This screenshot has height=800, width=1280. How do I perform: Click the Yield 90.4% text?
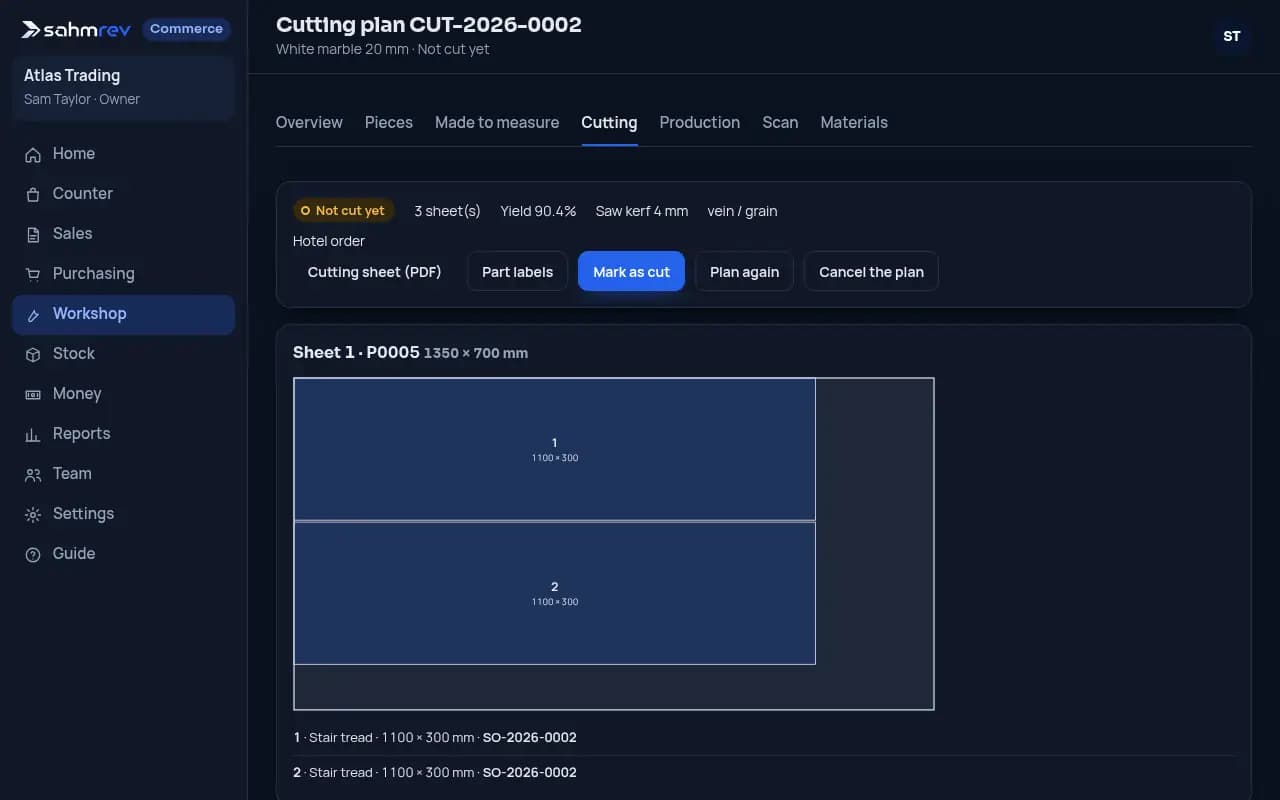point(538,211)
